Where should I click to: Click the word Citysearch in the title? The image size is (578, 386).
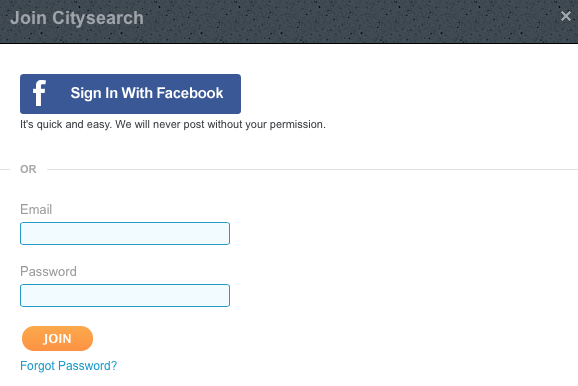[98, 18]
